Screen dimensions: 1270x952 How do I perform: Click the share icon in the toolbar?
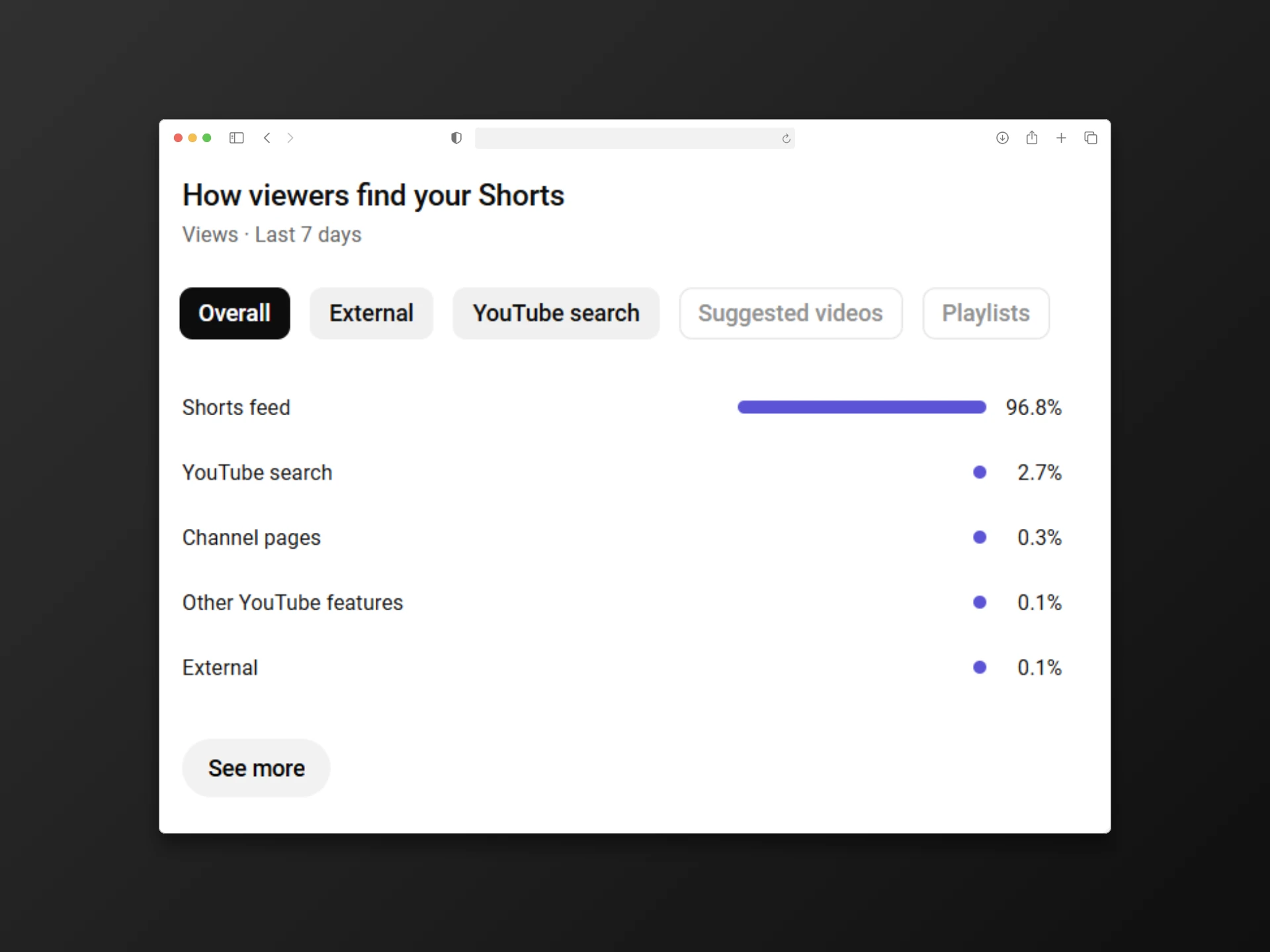click(x=1032, y=138)
